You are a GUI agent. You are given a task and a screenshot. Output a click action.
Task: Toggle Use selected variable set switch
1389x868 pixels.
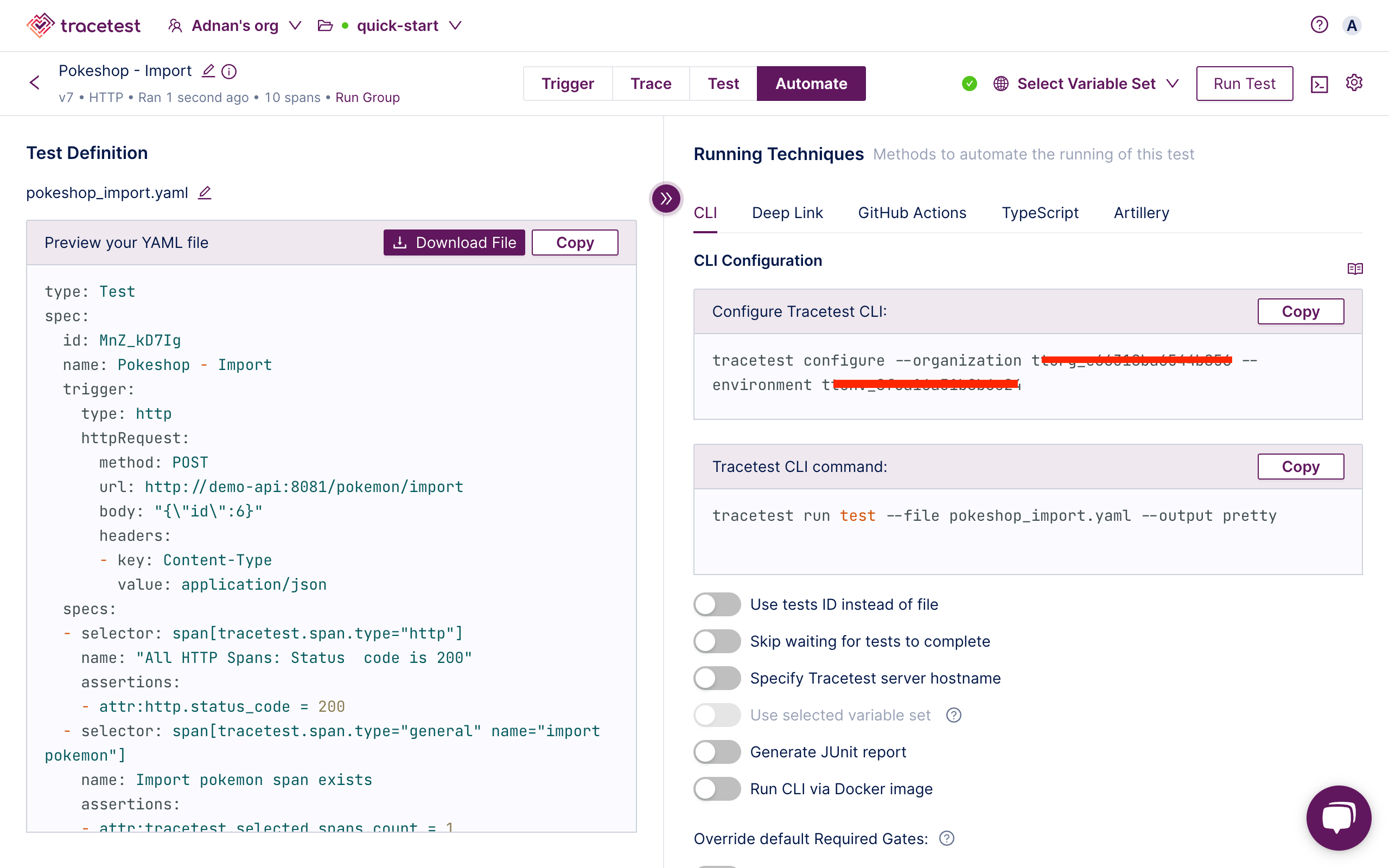717,716
